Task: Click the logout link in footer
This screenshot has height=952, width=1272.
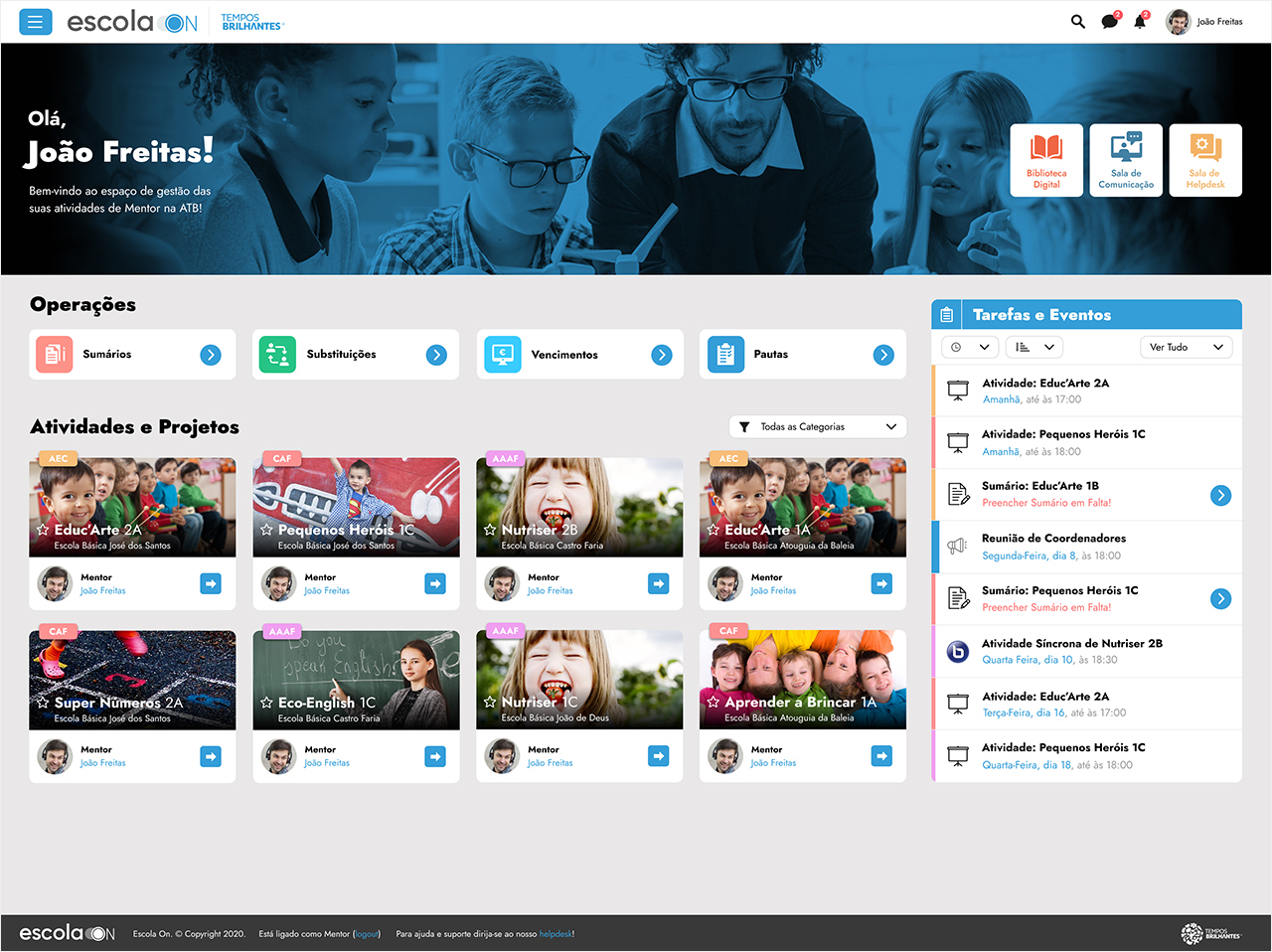Action: 367,934
